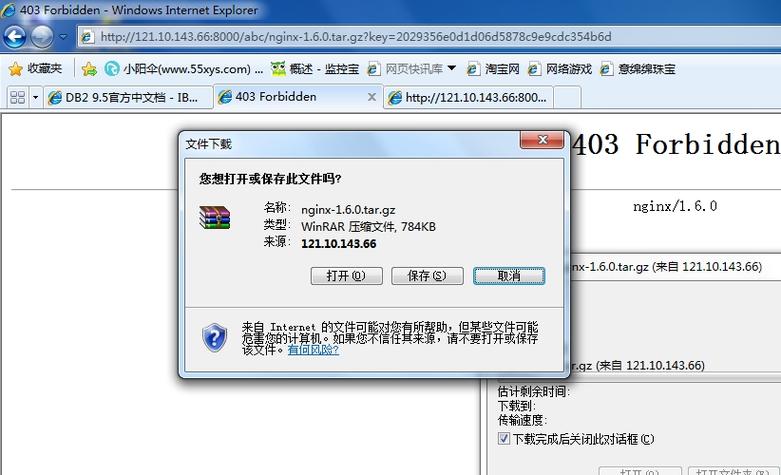Expand the tab list dropdown arrow
The width and height of the screenshot is (781, 475).
click(x=35, y=97)
